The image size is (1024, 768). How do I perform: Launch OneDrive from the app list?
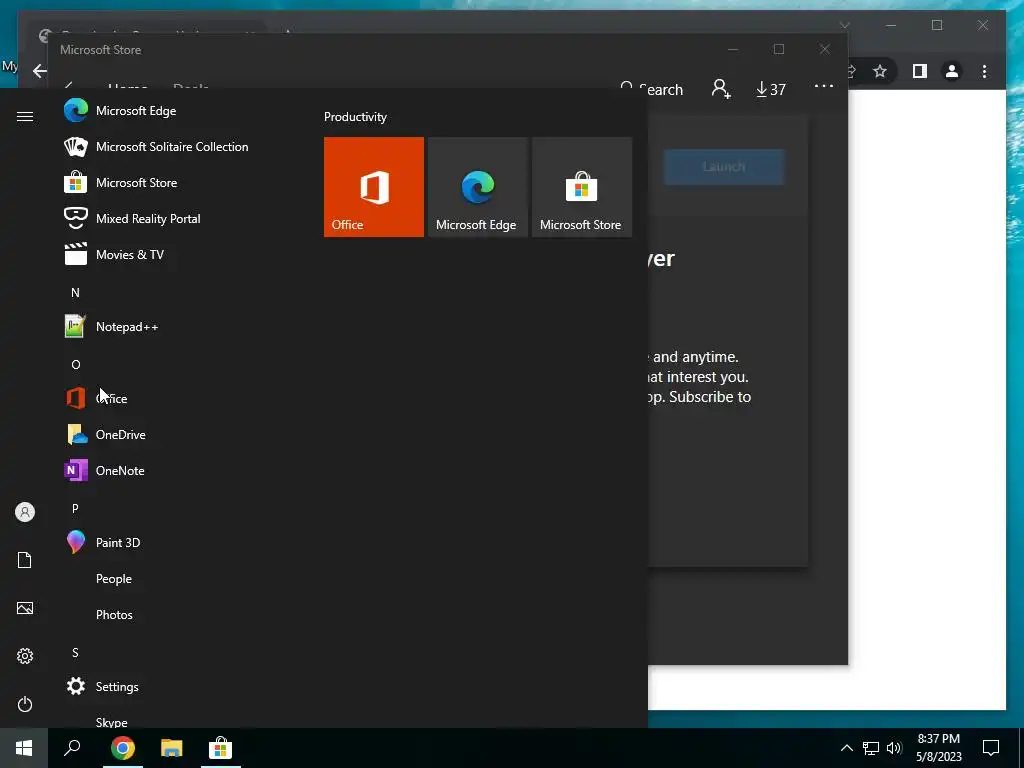106,434
